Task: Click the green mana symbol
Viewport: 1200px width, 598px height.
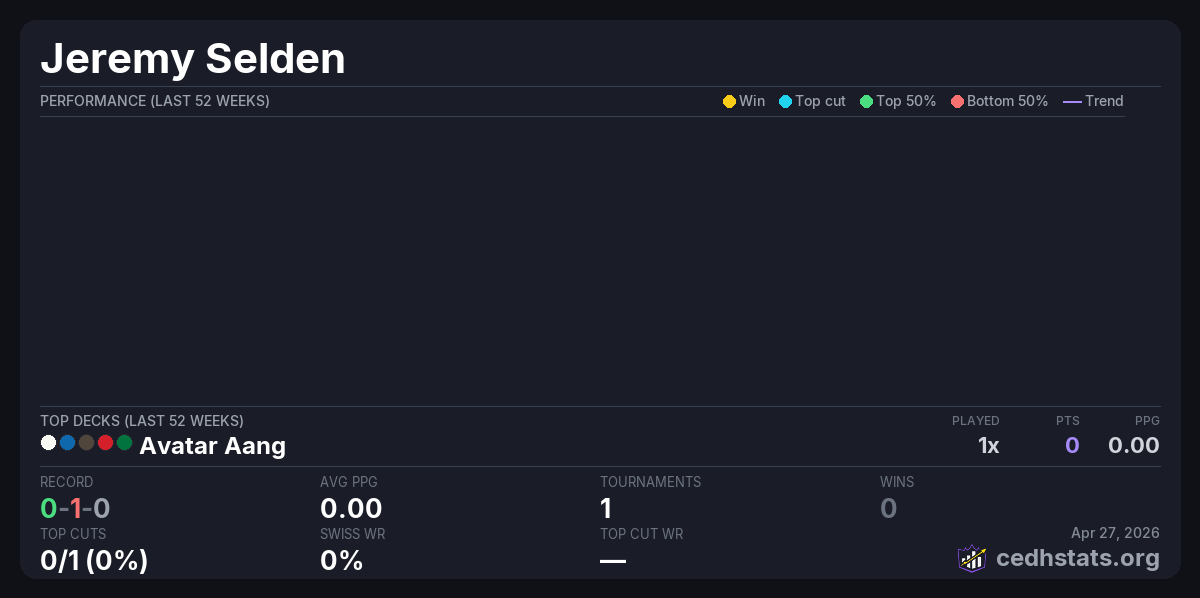Action: click(124, 442)
